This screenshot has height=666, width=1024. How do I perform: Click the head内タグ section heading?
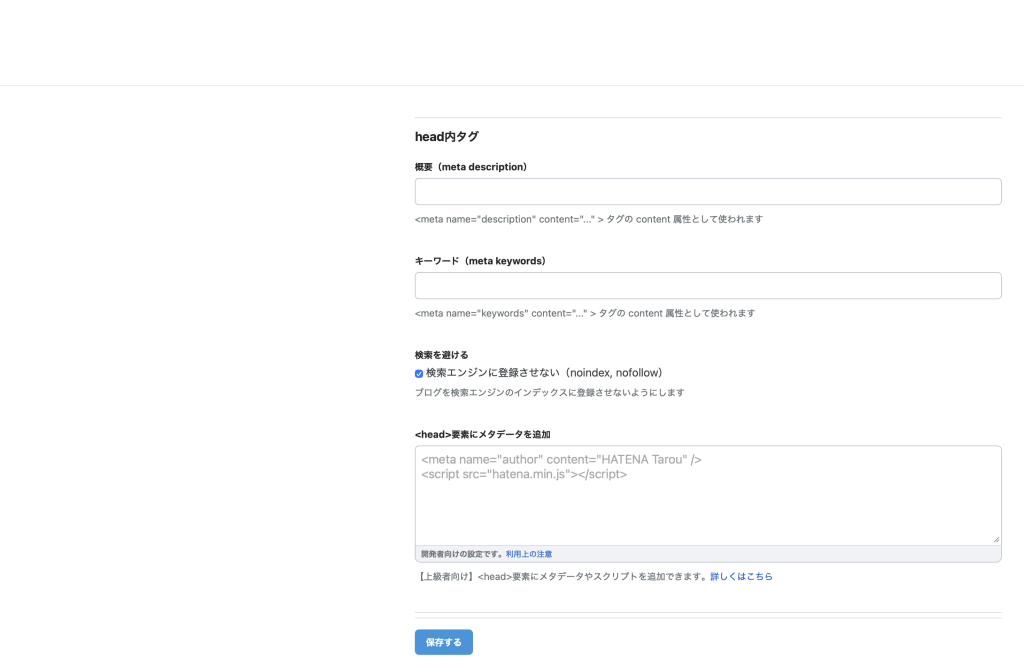pos(447,137)
